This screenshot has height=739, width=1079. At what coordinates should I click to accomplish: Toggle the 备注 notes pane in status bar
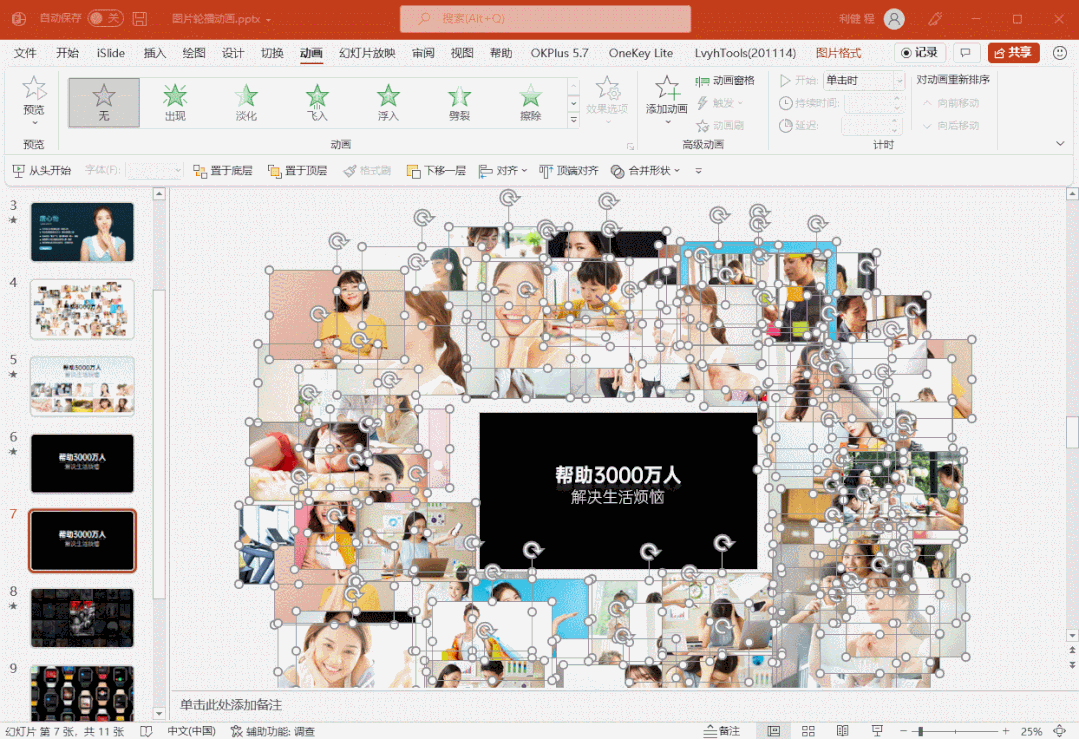[x=722, y=731]
